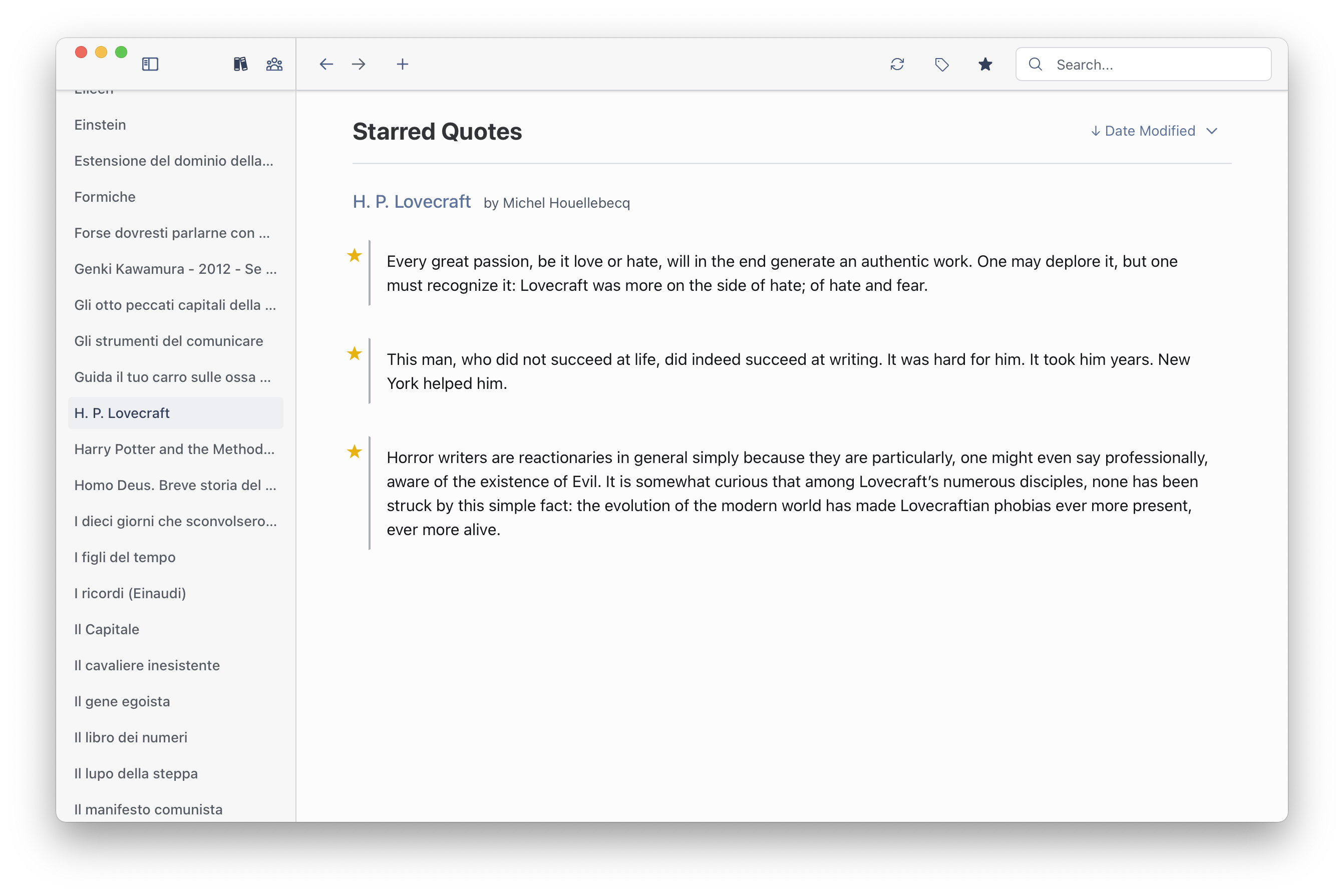Open the authors people icon
The height and width of the screenshot is (896, 1344).
(274, 64)
